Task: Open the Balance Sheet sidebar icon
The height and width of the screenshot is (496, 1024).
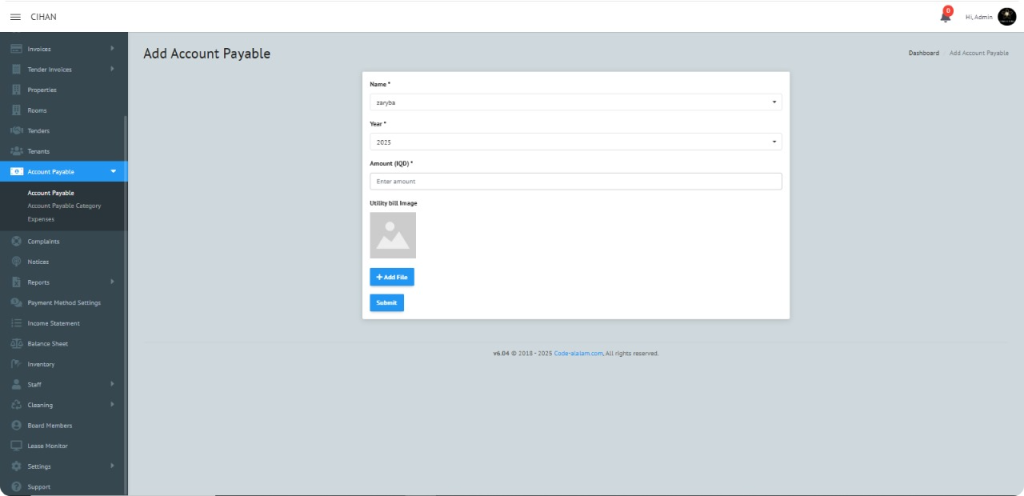Action: (16, 344)
